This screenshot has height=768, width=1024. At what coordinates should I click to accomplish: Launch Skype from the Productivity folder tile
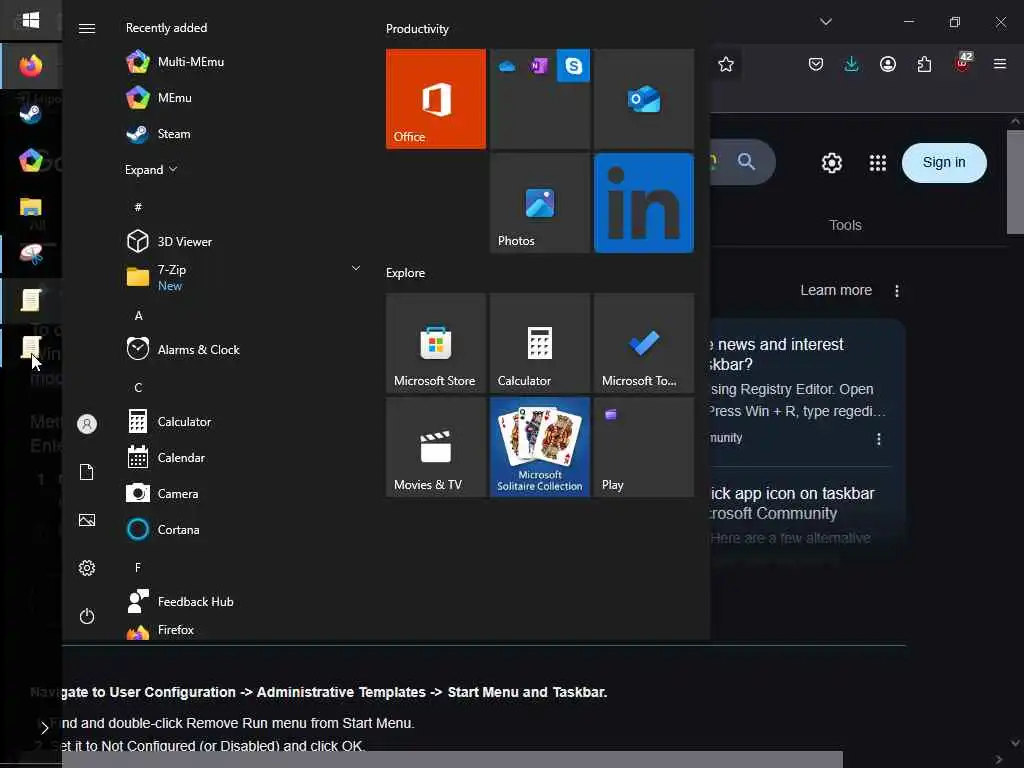tap(573, 65)
